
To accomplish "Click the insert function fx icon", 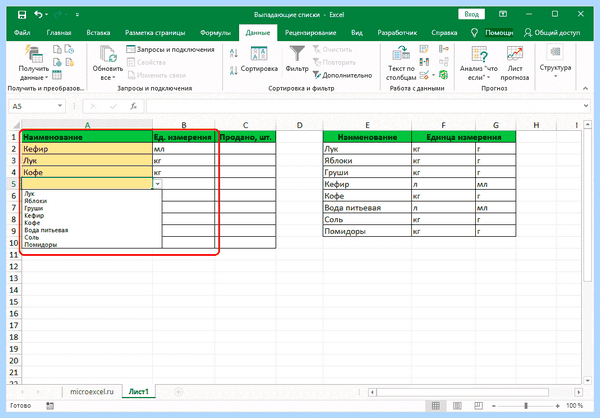I will point(133,106).
